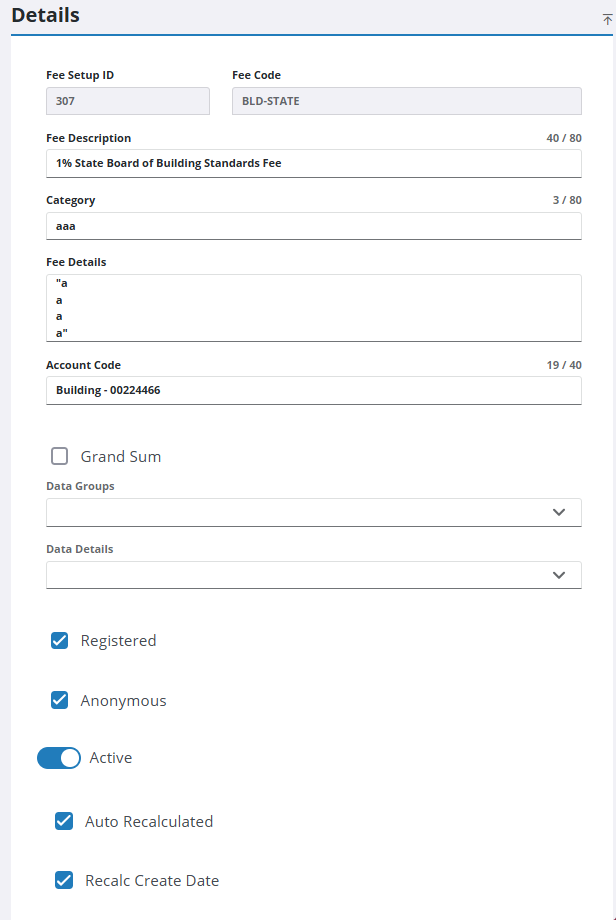Uncheck the Registered checkbox
The width and height of the screenshot is (616, 920).
(60, 641)
